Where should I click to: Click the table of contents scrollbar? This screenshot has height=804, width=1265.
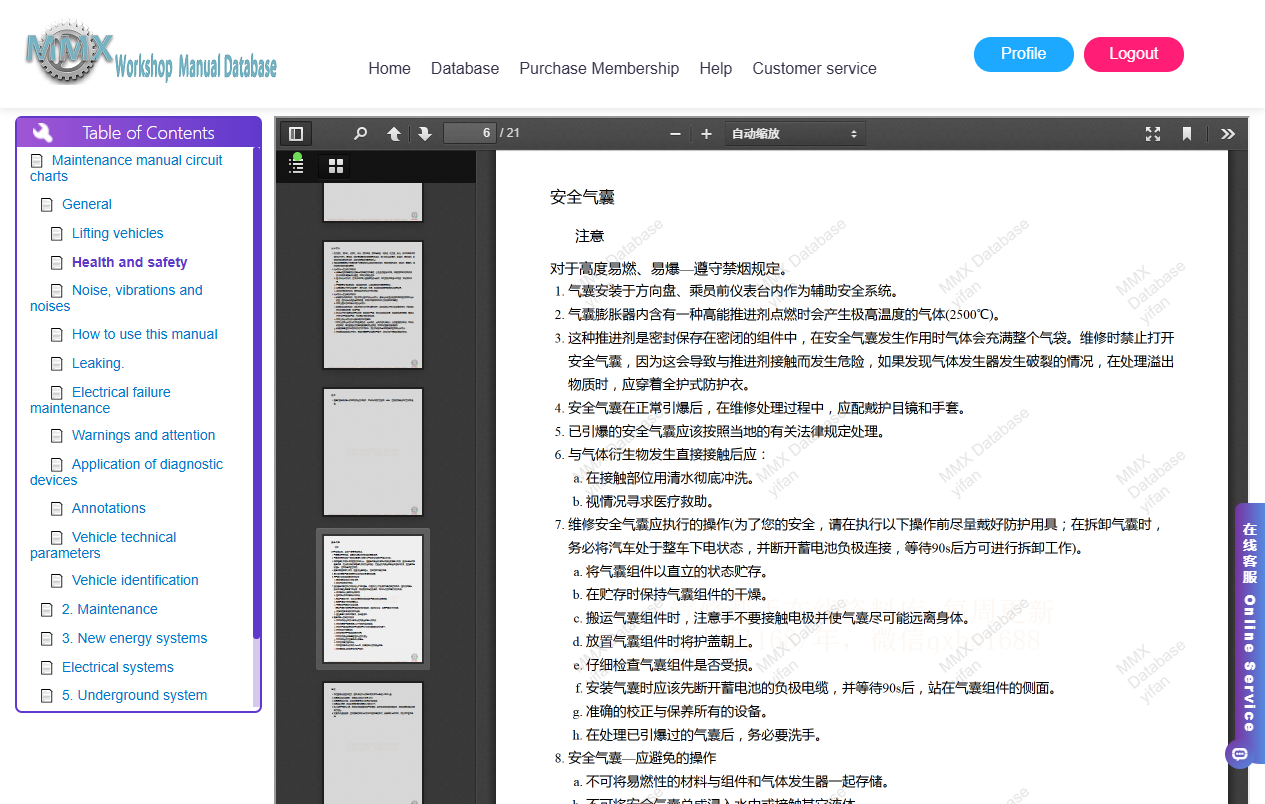pos(257,393)
